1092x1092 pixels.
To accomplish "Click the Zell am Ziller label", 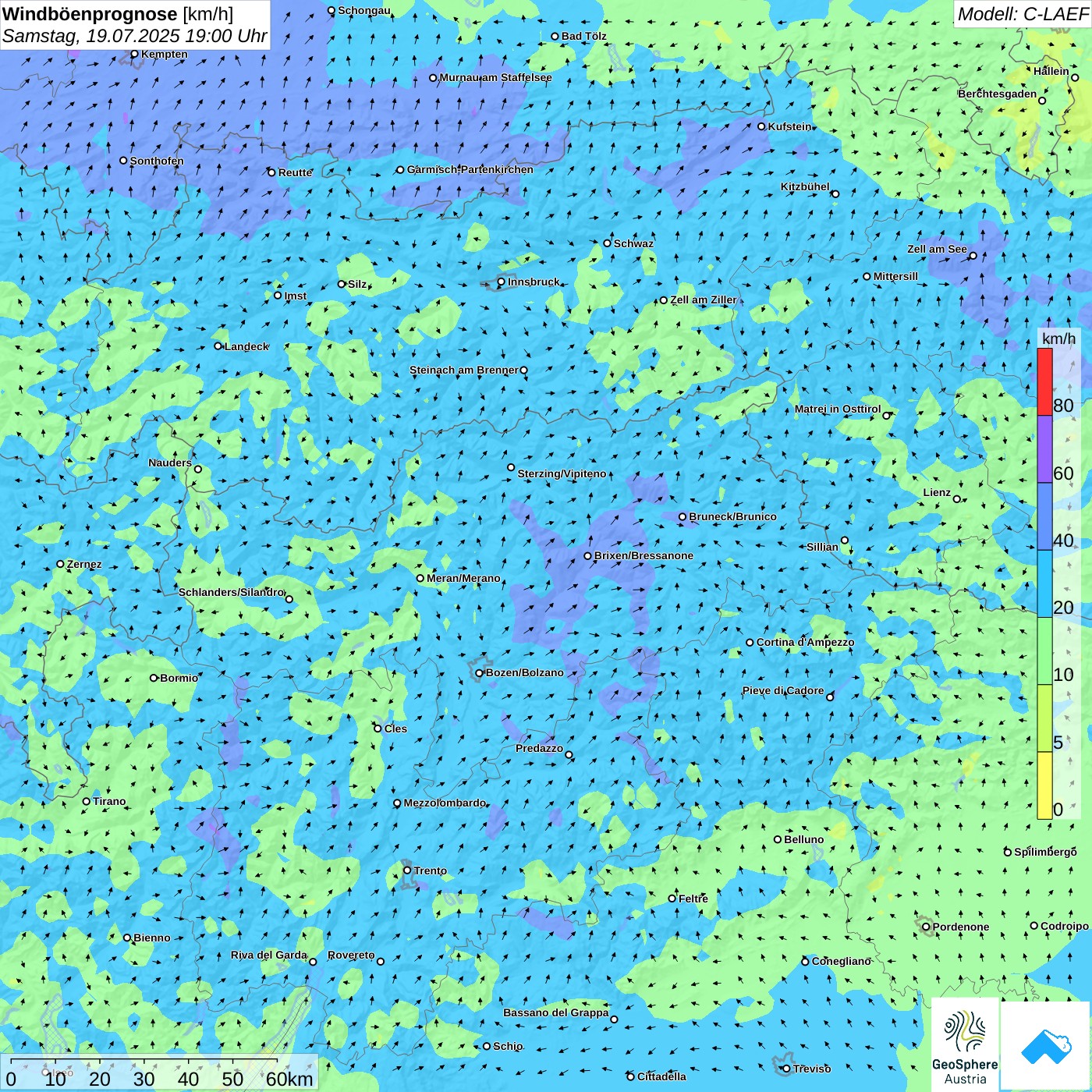I will coord(704,300).
